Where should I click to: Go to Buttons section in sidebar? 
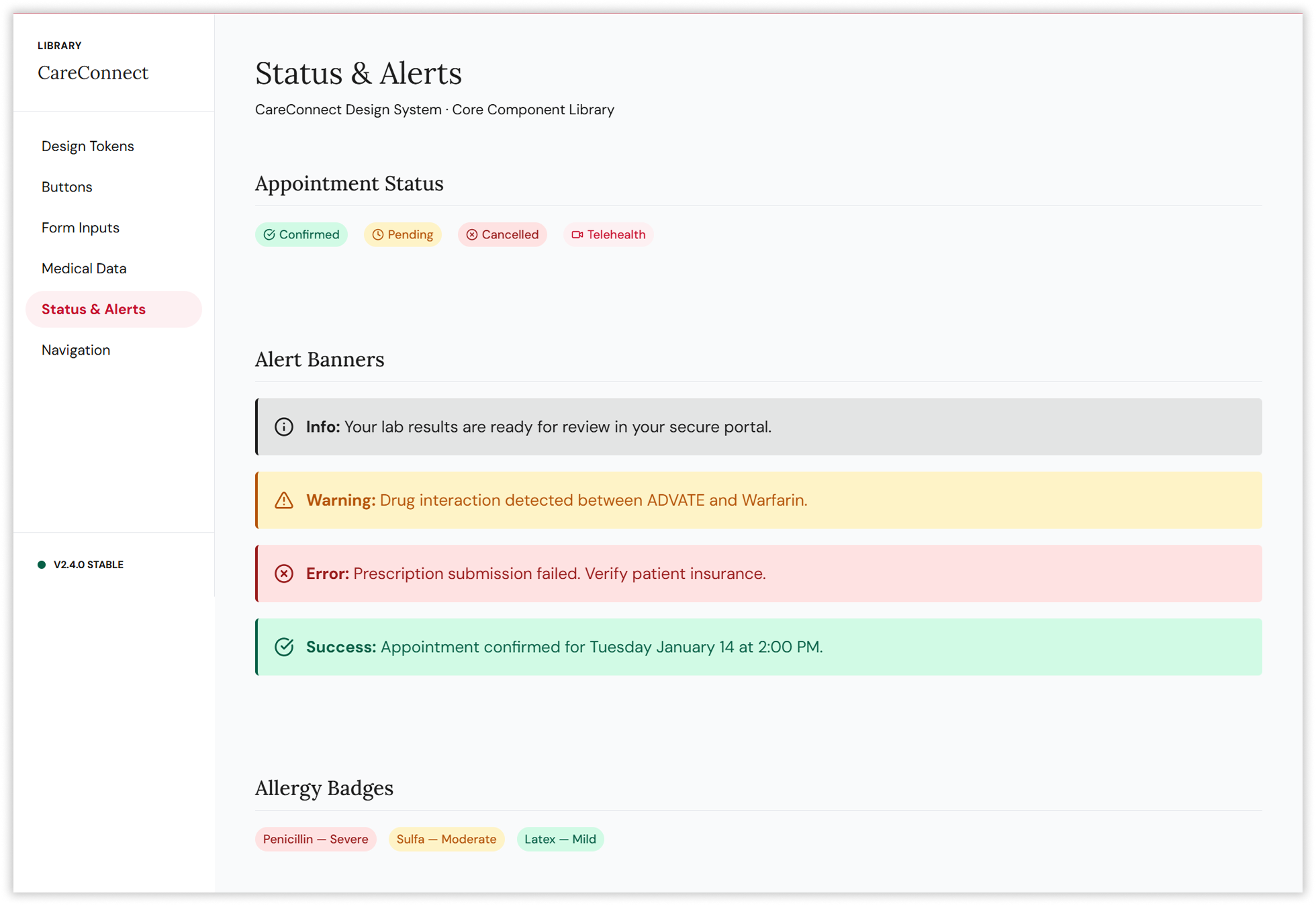[67, 187]
